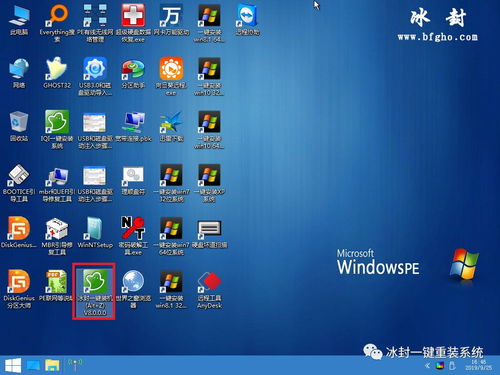Open the WinNTSetup shortcut
500x375 pixels.
(x=95, y=233)
